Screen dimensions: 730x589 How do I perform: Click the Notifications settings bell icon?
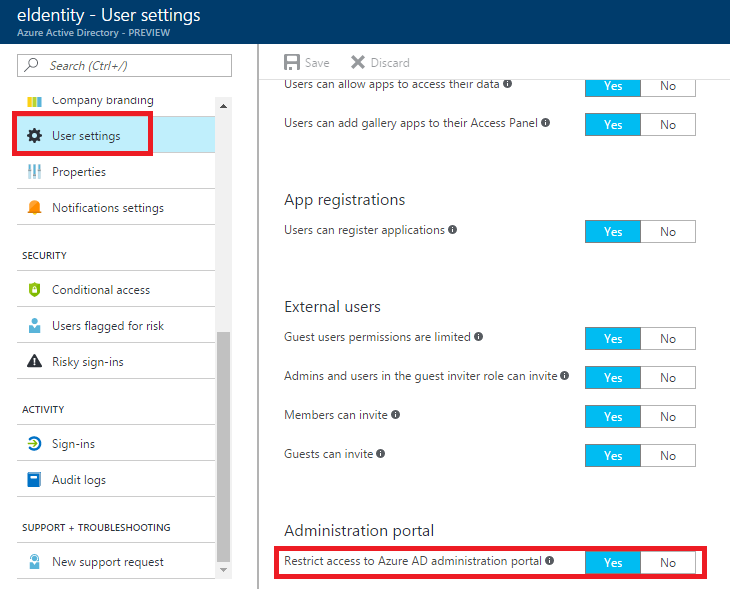coord(34,207)
